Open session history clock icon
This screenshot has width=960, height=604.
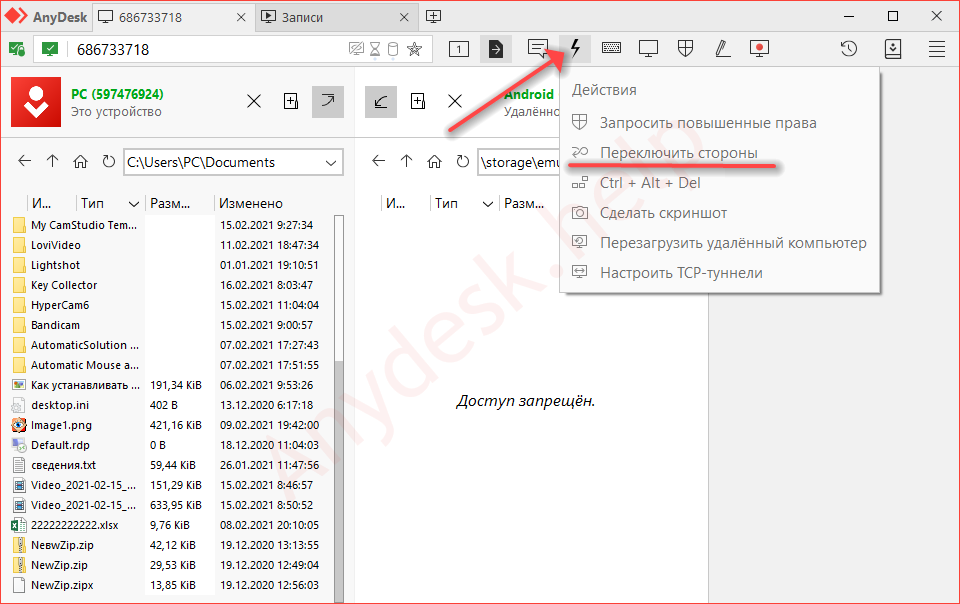point(848,48)
